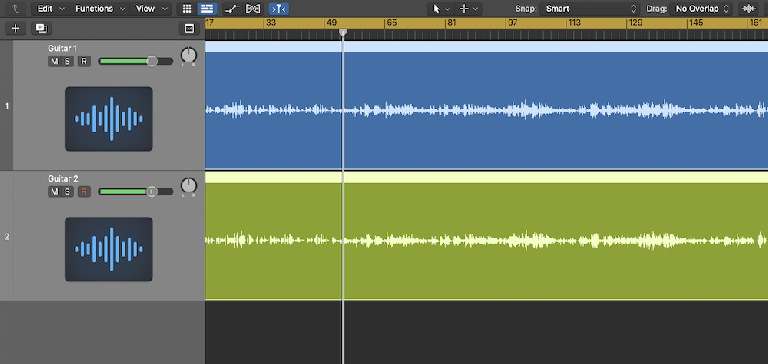
Task: Toggle the automation curve button
Action: tap(231, 8)
